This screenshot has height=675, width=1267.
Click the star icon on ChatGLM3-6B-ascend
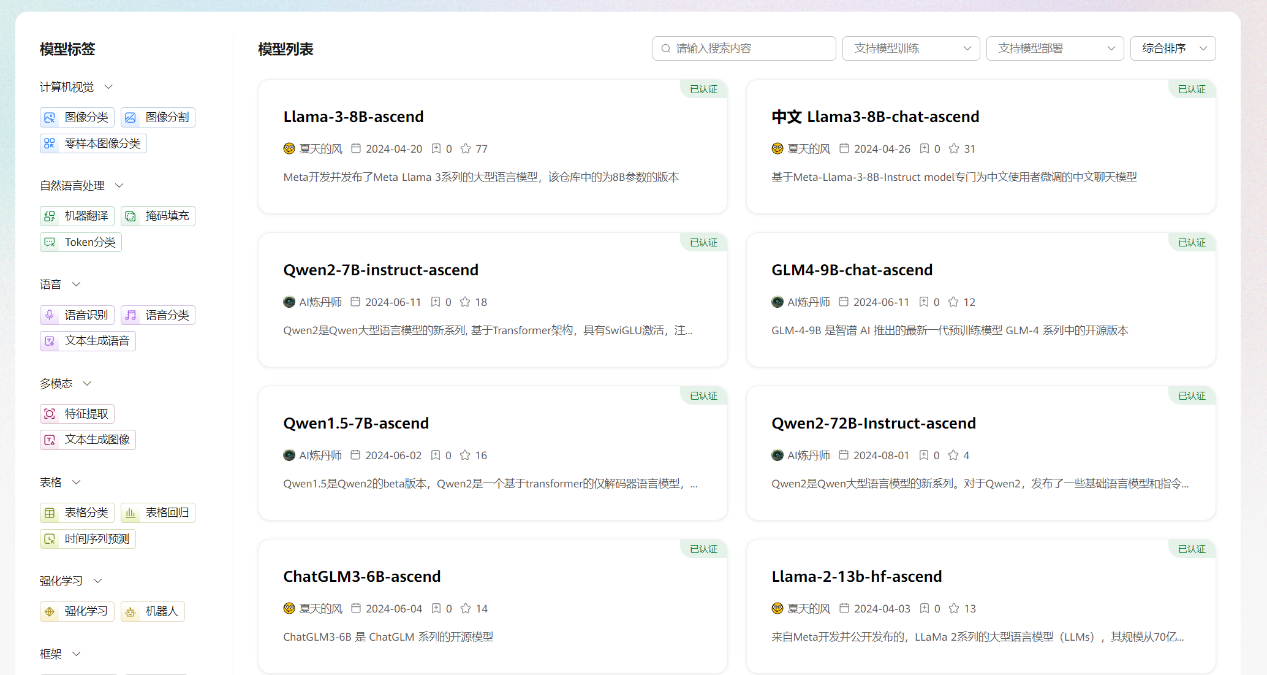point(465,608)
